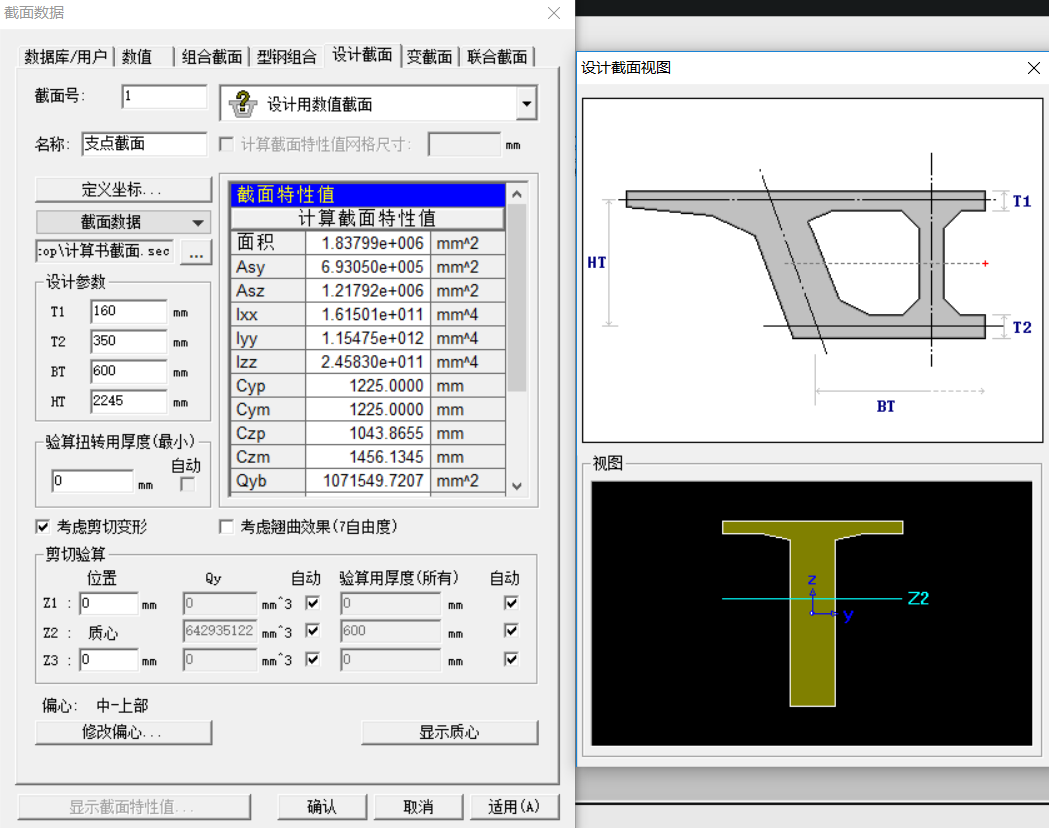The height and width of the screenshot is (828, 1049).
Task: Open the 截面数据 dropdown button
Action: click(124, 222)
